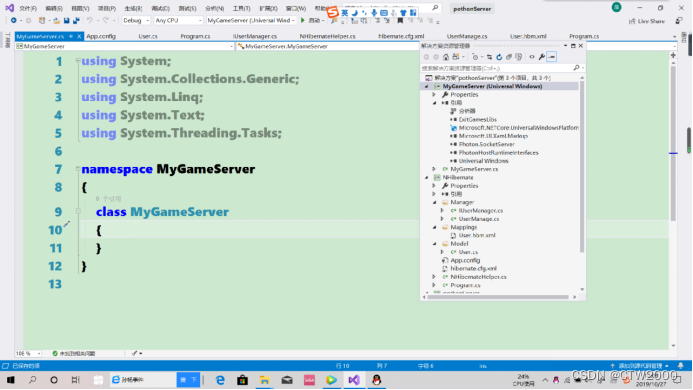The height and width of the screenshot is (390, 693).
Task: Open the 工具(T) menu
Action: [x=241, y=8]
